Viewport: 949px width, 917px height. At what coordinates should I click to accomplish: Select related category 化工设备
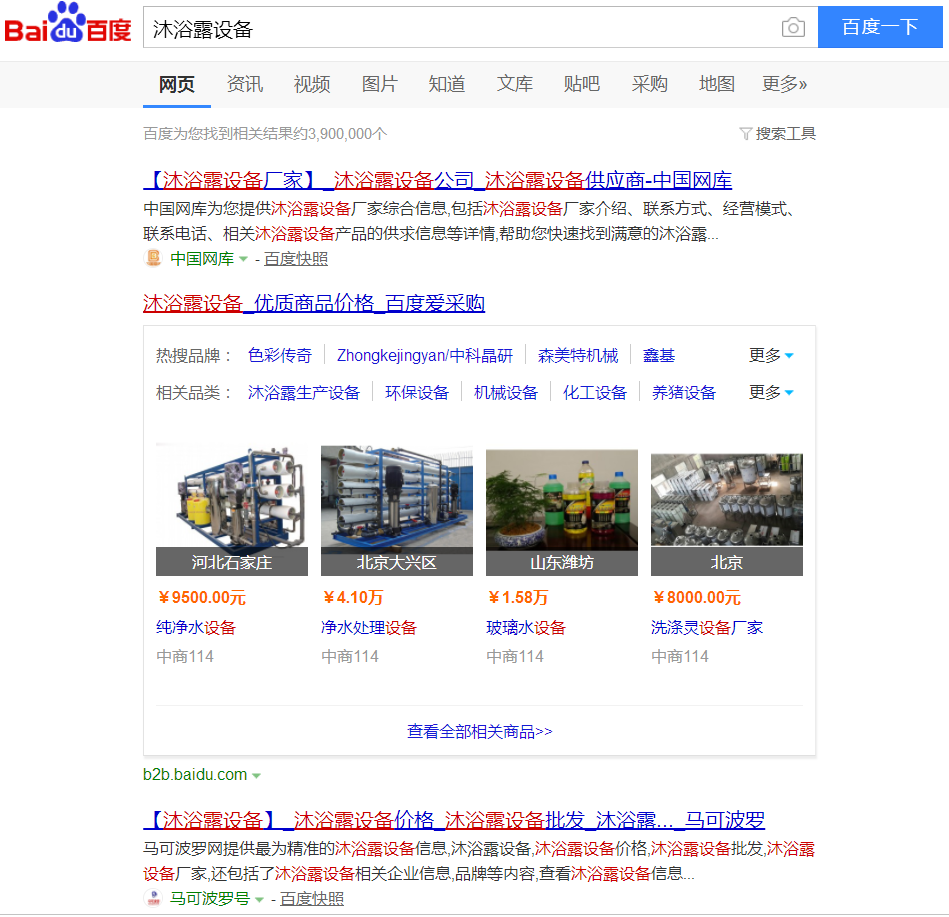(x=595, y=393)
